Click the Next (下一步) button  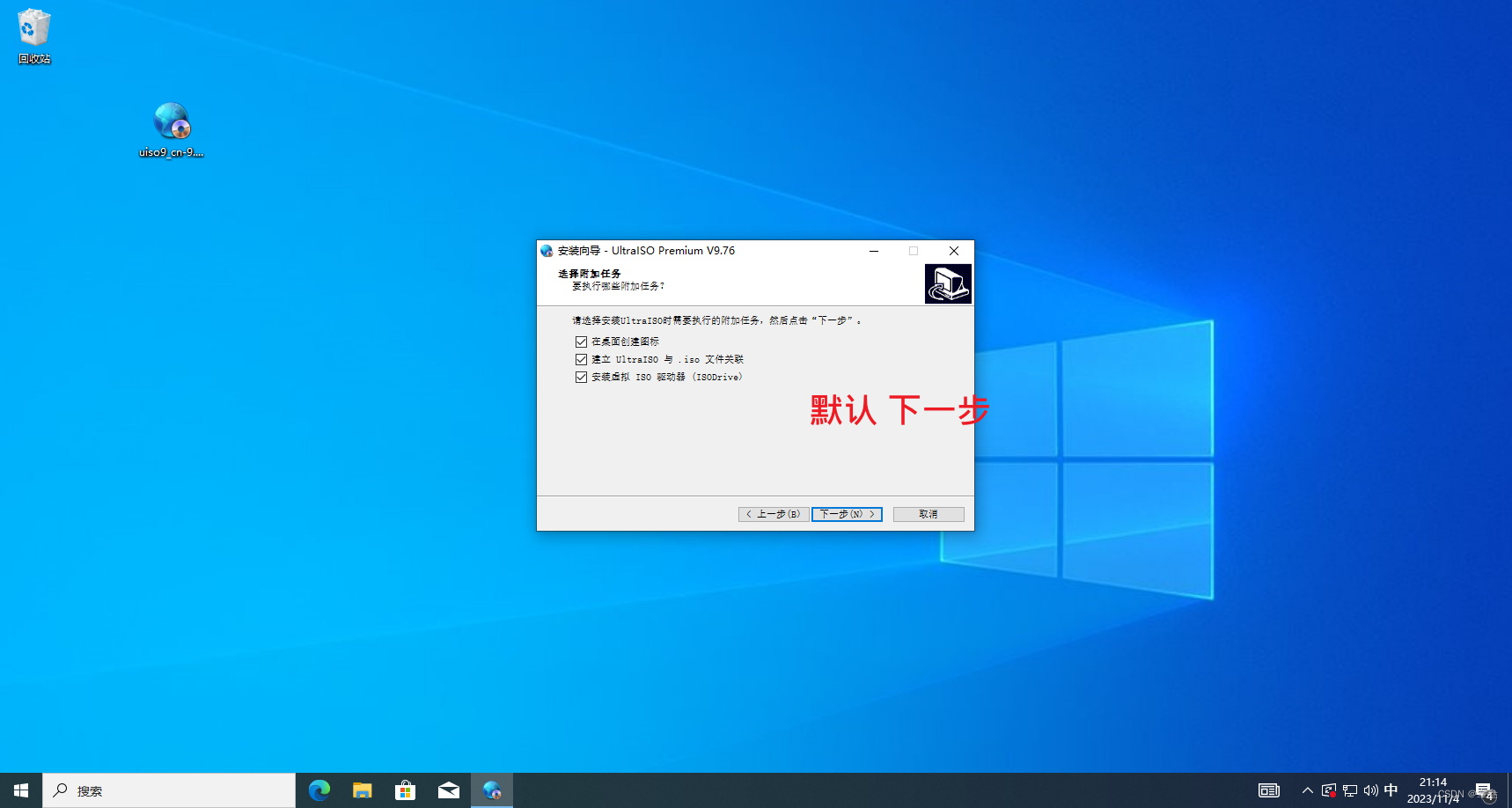[847, 514]
